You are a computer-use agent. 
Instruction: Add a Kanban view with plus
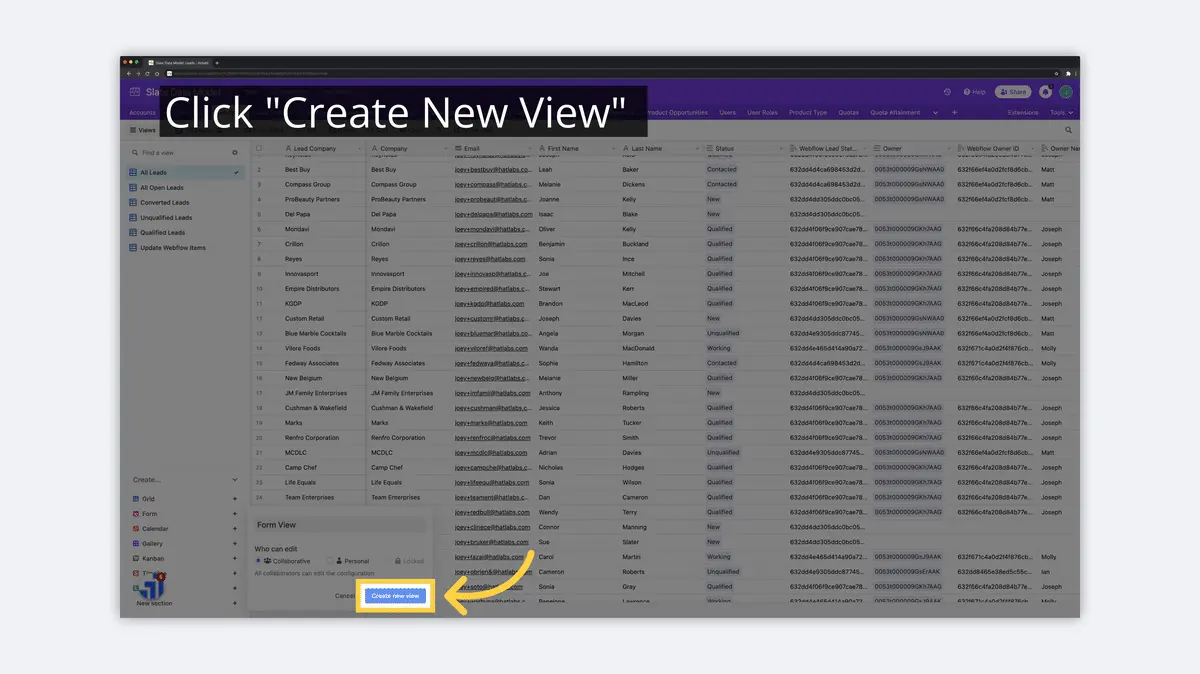235,559
